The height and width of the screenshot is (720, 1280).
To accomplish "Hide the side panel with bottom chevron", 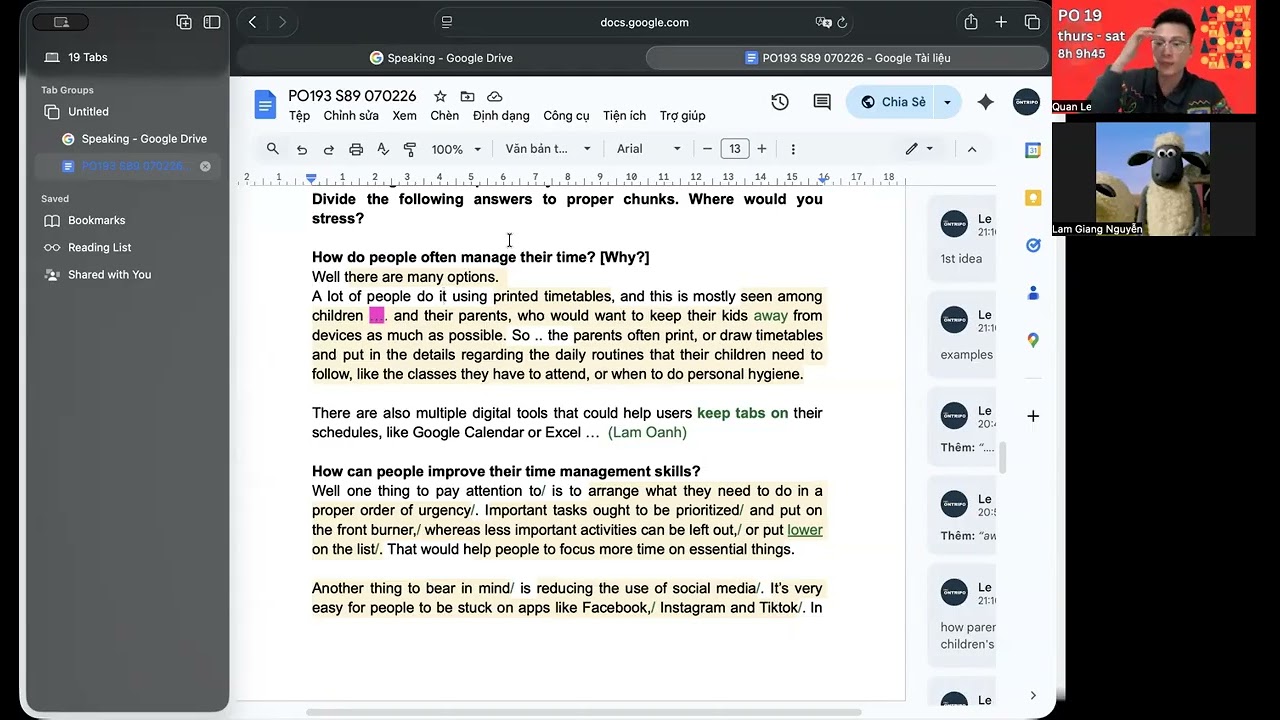I will coord(1033,696).
